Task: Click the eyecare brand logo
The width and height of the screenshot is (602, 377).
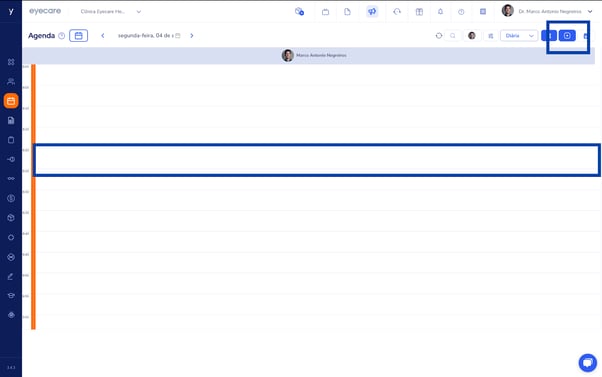Action: [45, 11]
